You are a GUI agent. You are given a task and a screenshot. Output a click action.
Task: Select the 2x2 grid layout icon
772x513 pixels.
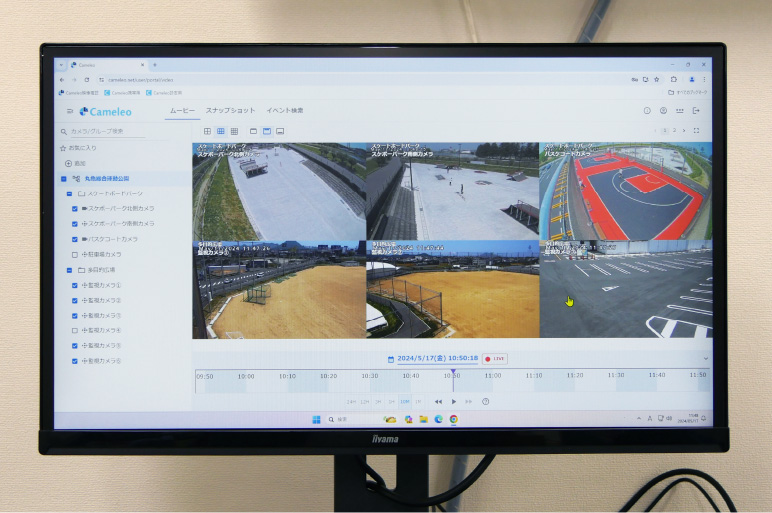tap(208, 131)
